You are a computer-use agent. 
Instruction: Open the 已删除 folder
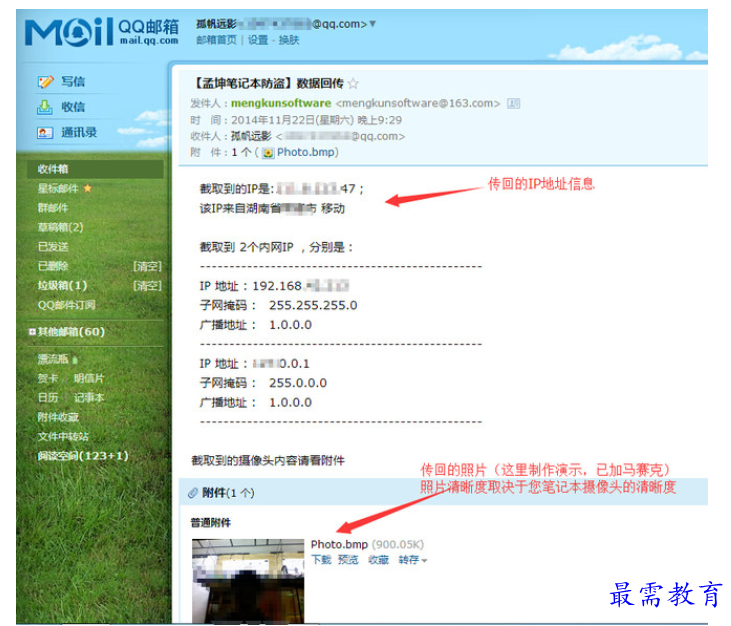[53, 266]
